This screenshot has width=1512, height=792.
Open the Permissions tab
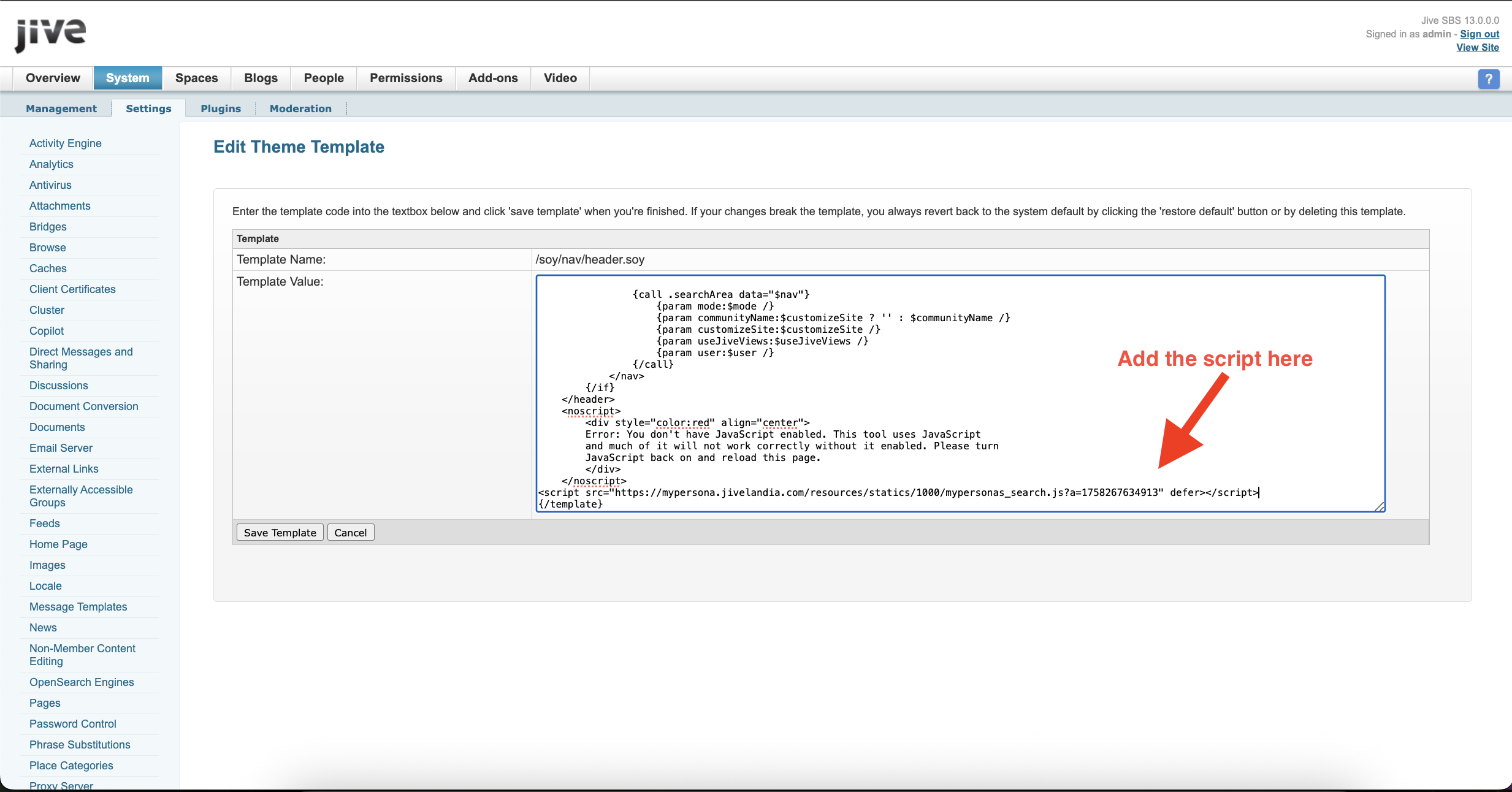tap(406, 78)
